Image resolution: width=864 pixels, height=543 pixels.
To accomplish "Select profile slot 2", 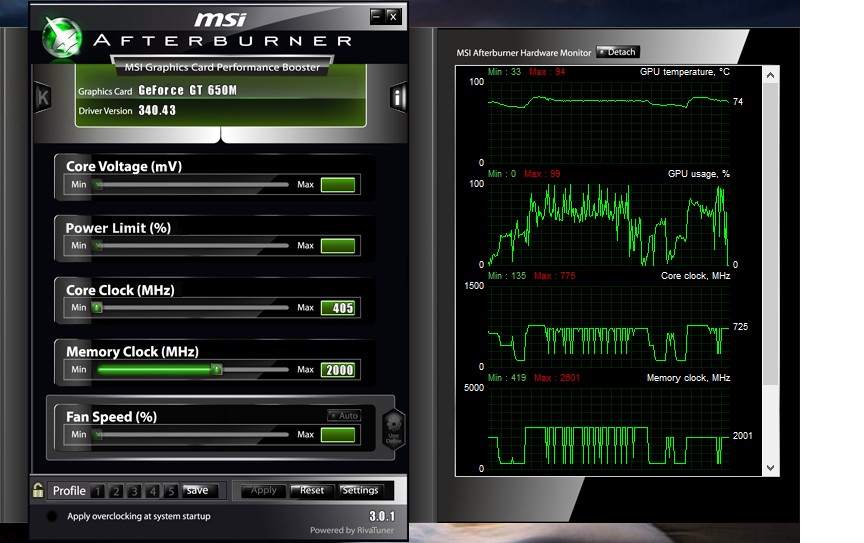I will point(116,491).
